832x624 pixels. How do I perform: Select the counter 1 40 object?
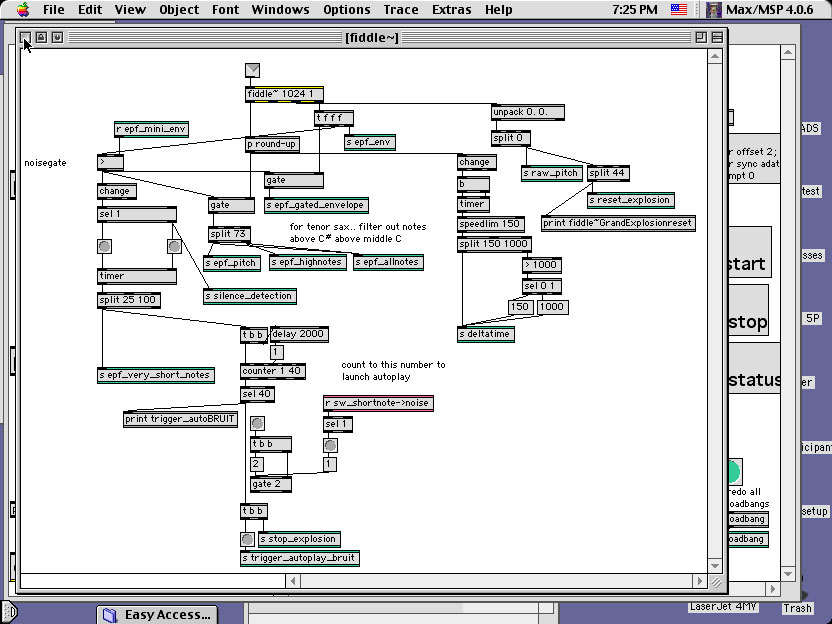click(272, 371)
